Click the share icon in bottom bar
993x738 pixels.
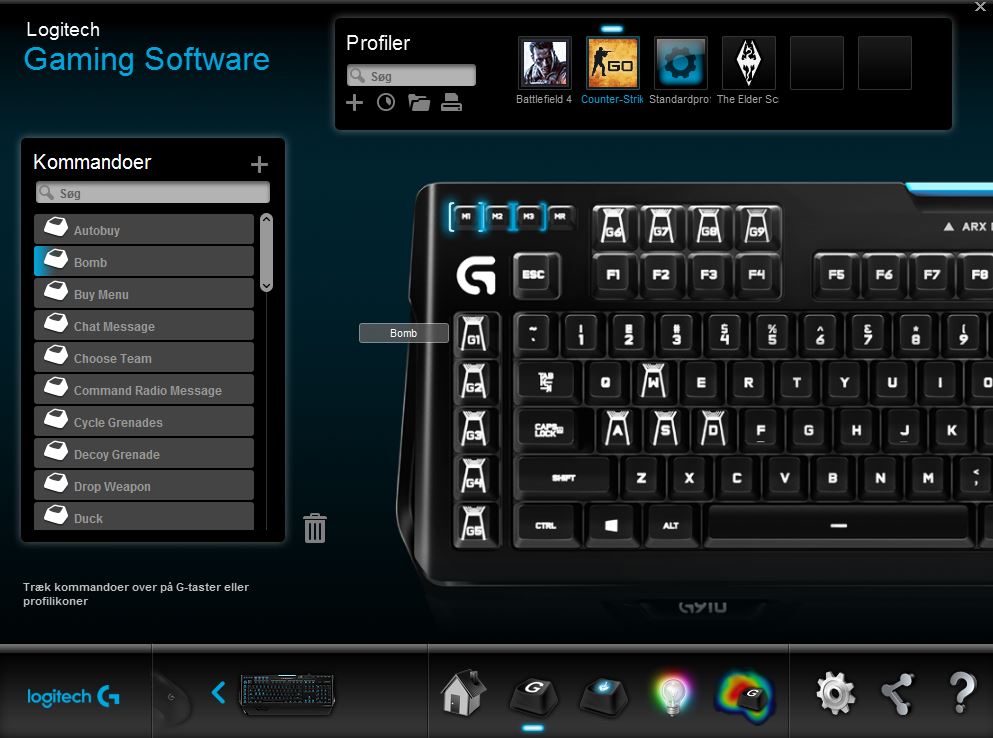click(898, 694)
